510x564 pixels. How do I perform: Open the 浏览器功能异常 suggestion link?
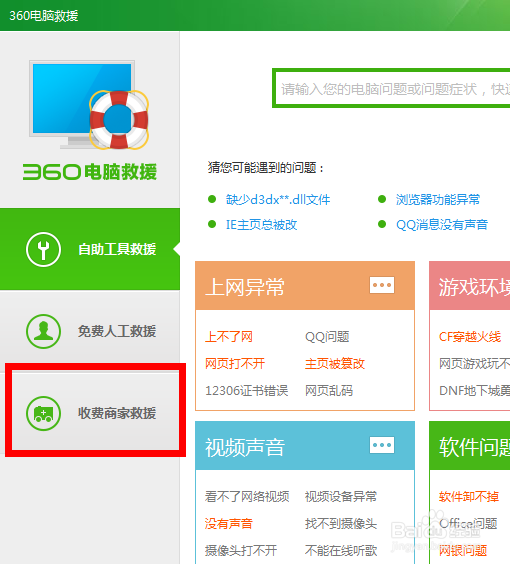coord(438,200)
